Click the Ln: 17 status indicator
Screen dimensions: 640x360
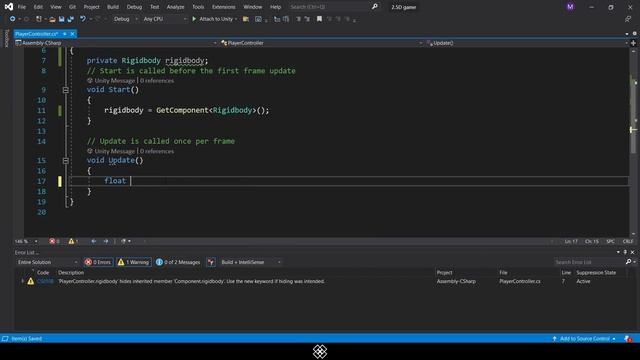coord(571,241)
